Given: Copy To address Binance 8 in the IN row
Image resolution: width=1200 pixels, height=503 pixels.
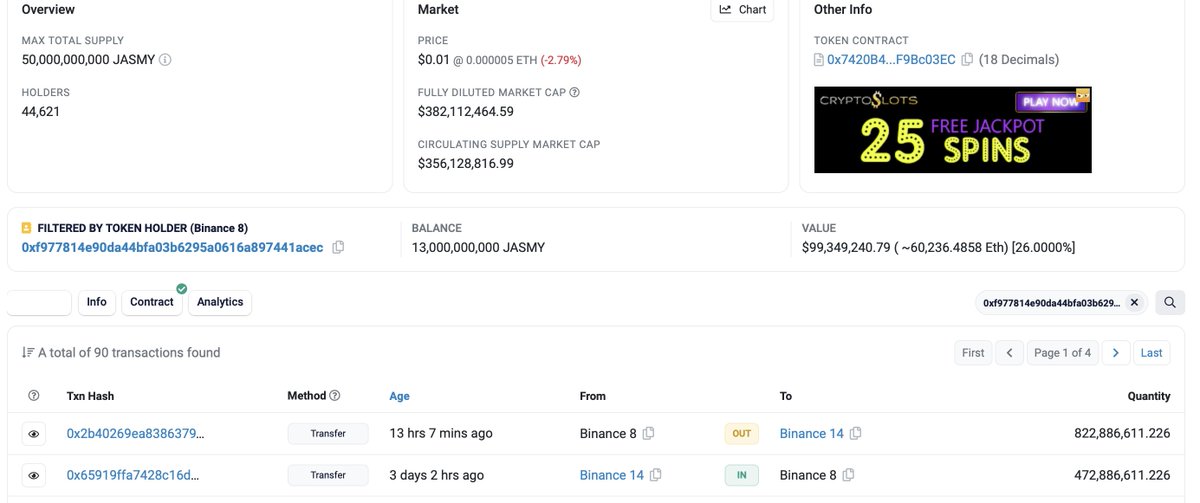Looking at the screenshot, I should coord(848,475).
